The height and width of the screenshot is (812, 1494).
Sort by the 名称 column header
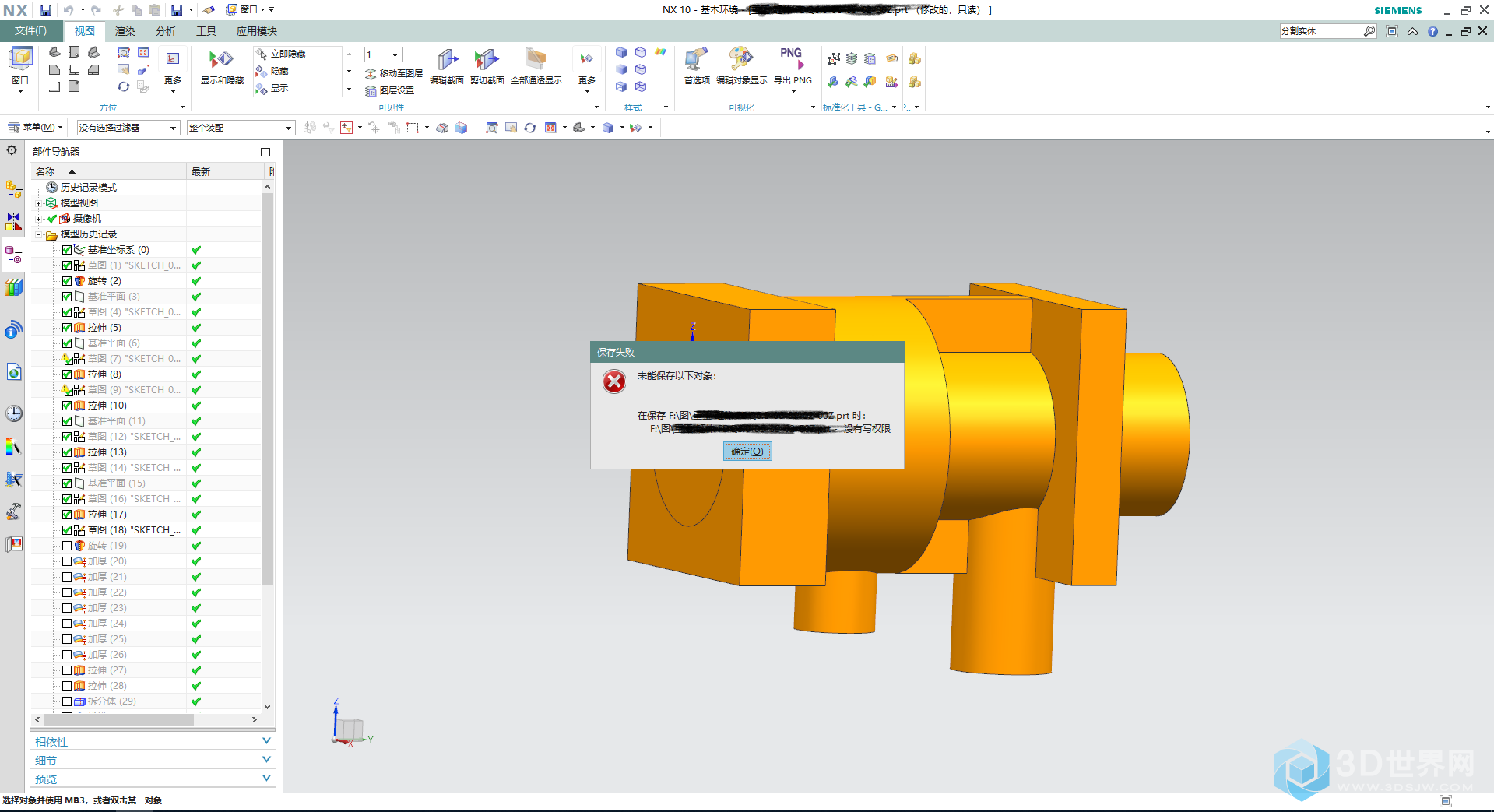[x=108, y=171]
